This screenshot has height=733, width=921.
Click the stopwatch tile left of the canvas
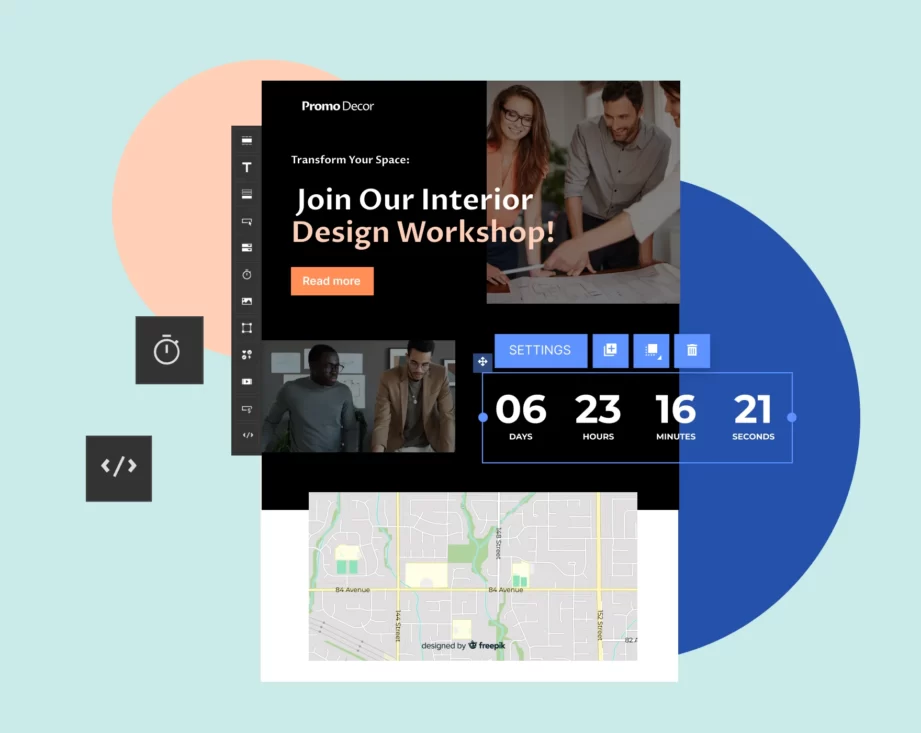click(168, 351)
